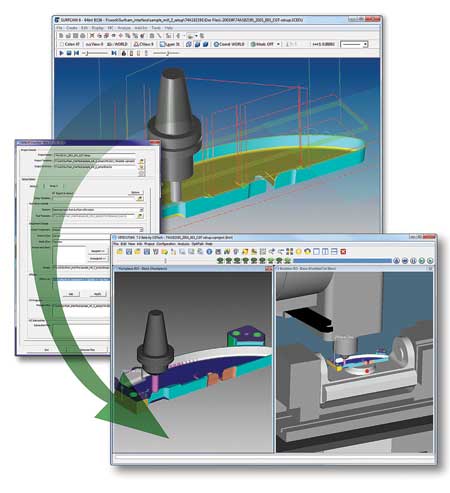Open the Analyze menu in SURFCAM
This screenshot has width=450, height=493.
[124, 28]
